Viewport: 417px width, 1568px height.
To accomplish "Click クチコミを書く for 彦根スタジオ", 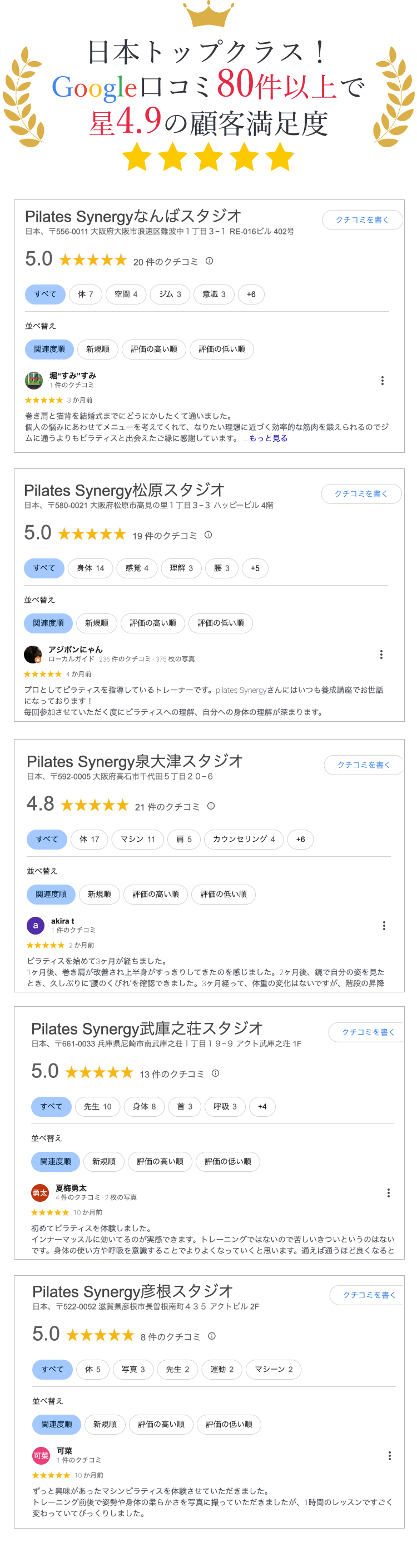I will (368, 1295).
